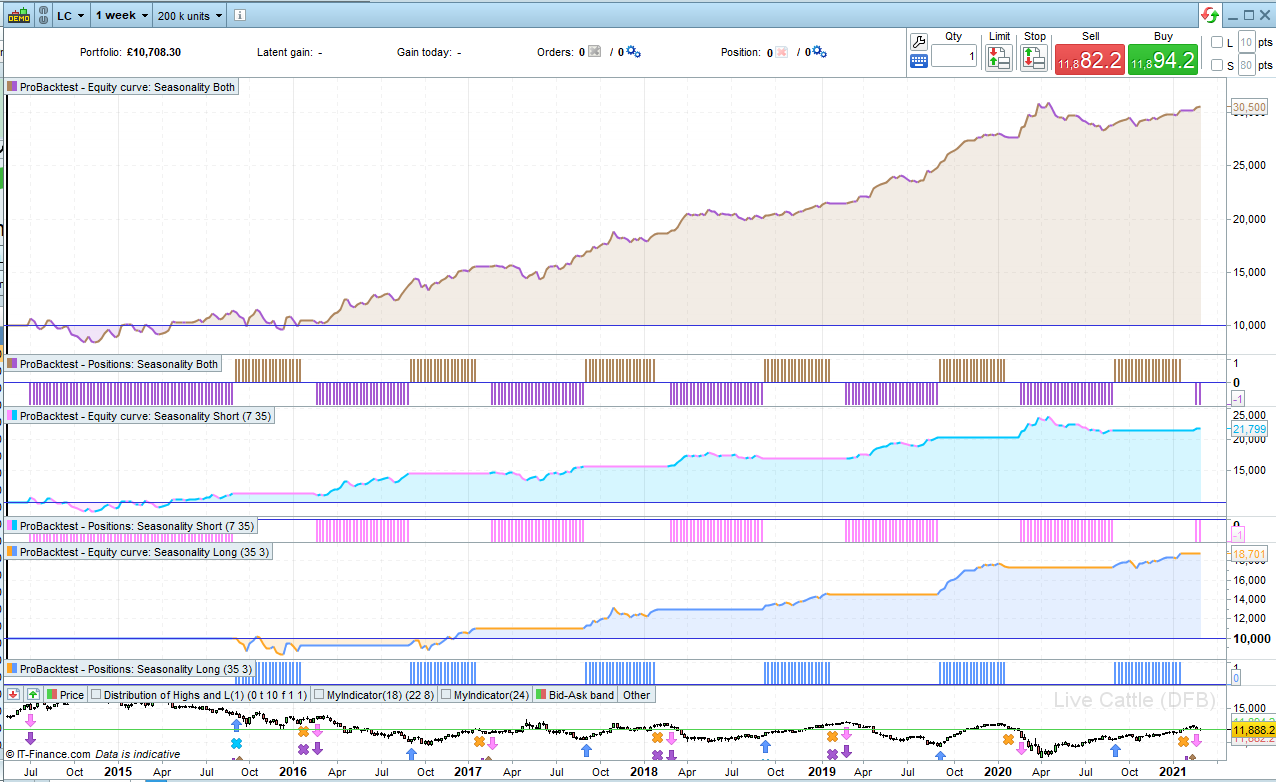1276x782 pixels.
Task: Click the Stop order icon
Action: (x=1034, y=59)
